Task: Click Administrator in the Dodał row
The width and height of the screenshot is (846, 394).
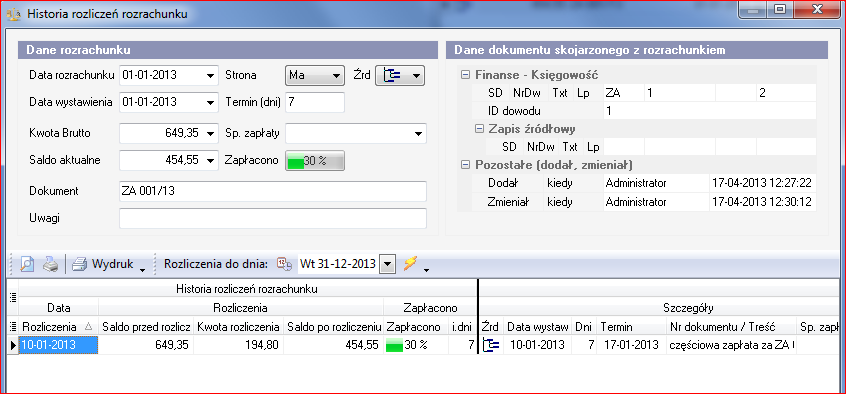Action: (656, 184)
